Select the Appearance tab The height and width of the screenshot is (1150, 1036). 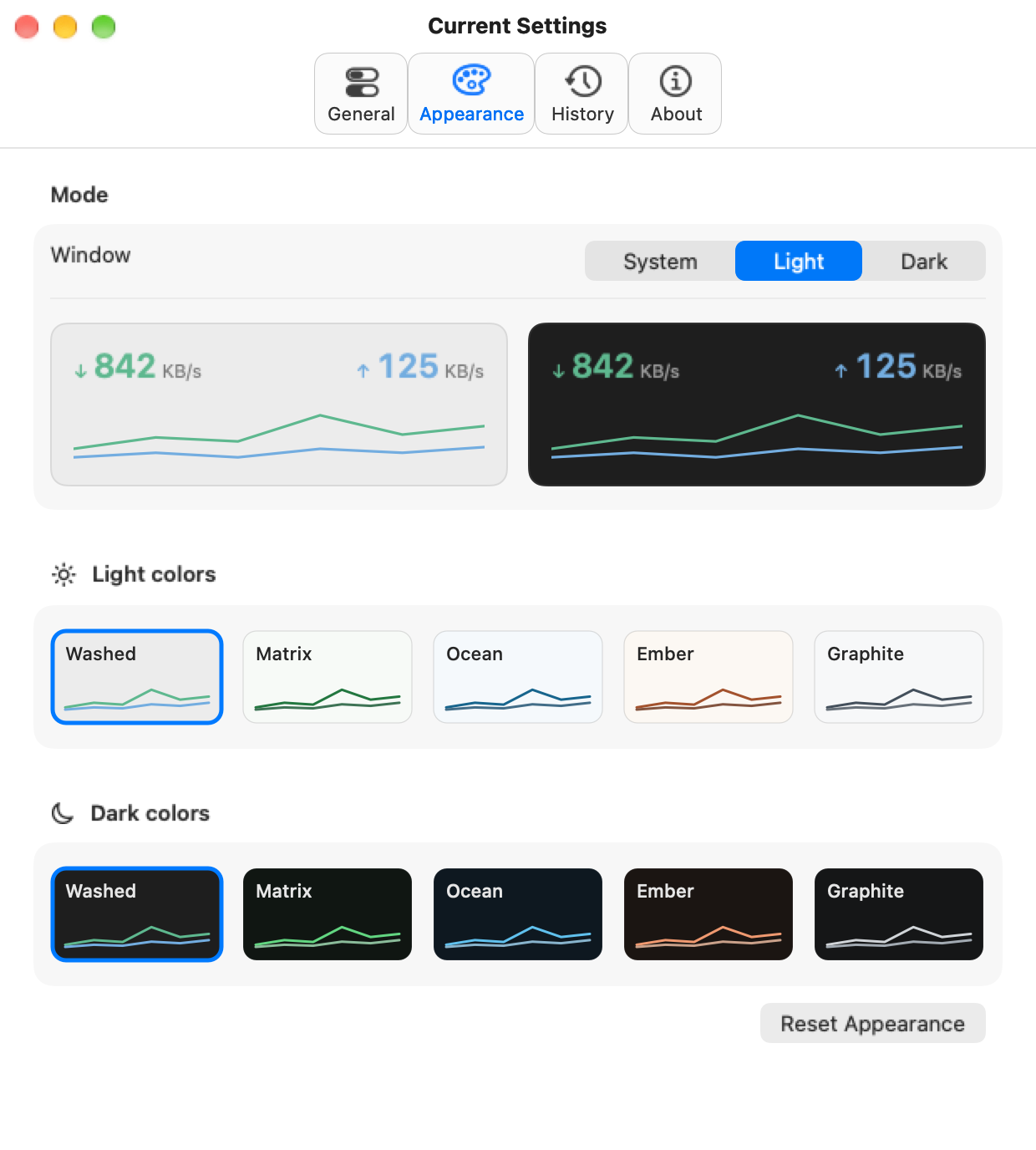(x=471, y=94)
